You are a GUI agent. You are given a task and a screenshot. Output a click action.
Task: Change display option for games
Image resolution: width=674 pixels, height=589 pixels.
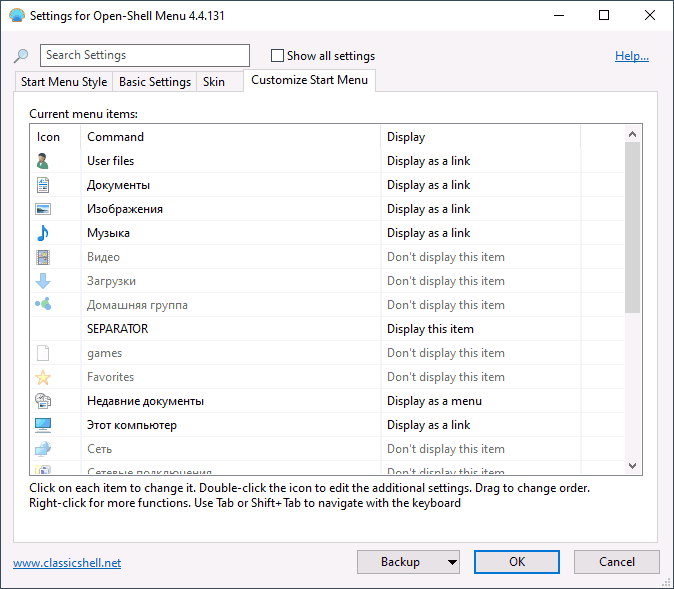click(x=446, y=353)
